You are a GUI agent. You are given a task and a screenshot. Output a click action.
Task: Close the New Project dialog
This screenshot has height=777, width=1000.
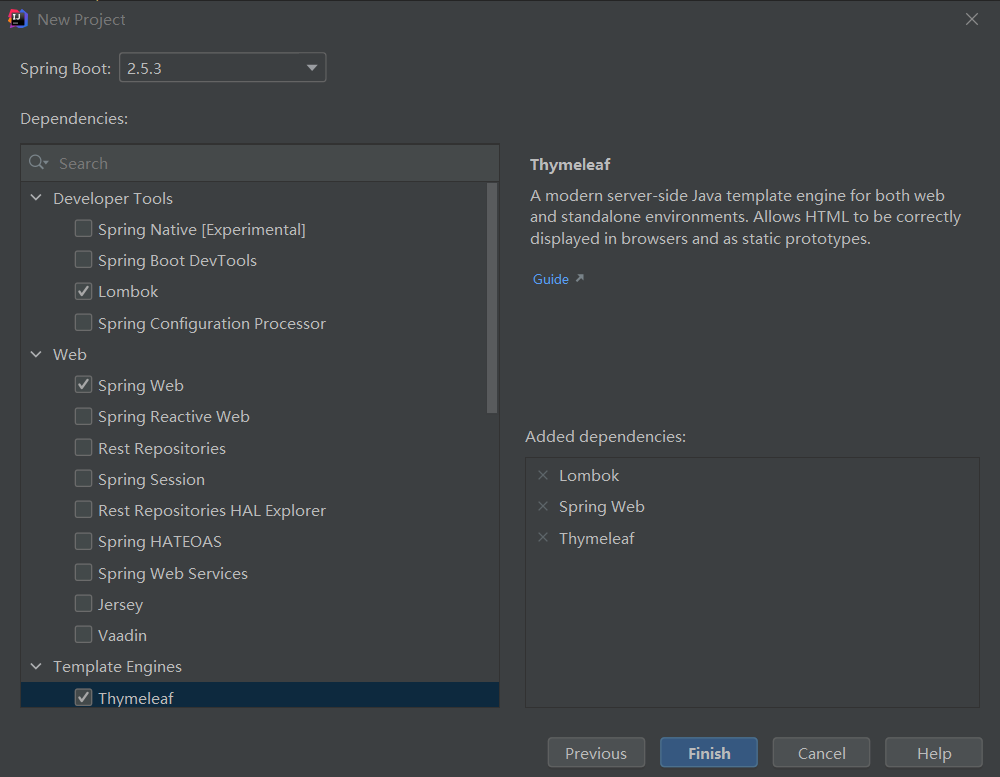pos(971,19)
